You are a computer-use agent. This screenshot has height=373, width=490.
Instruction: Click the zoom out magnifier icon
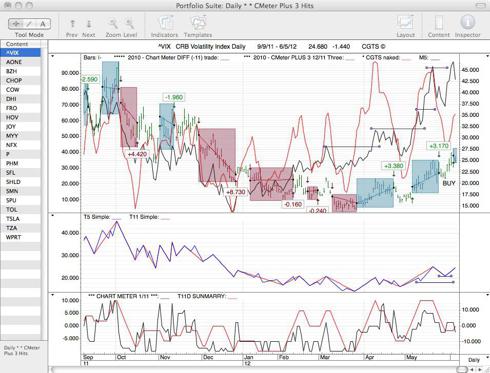point(113,24)
